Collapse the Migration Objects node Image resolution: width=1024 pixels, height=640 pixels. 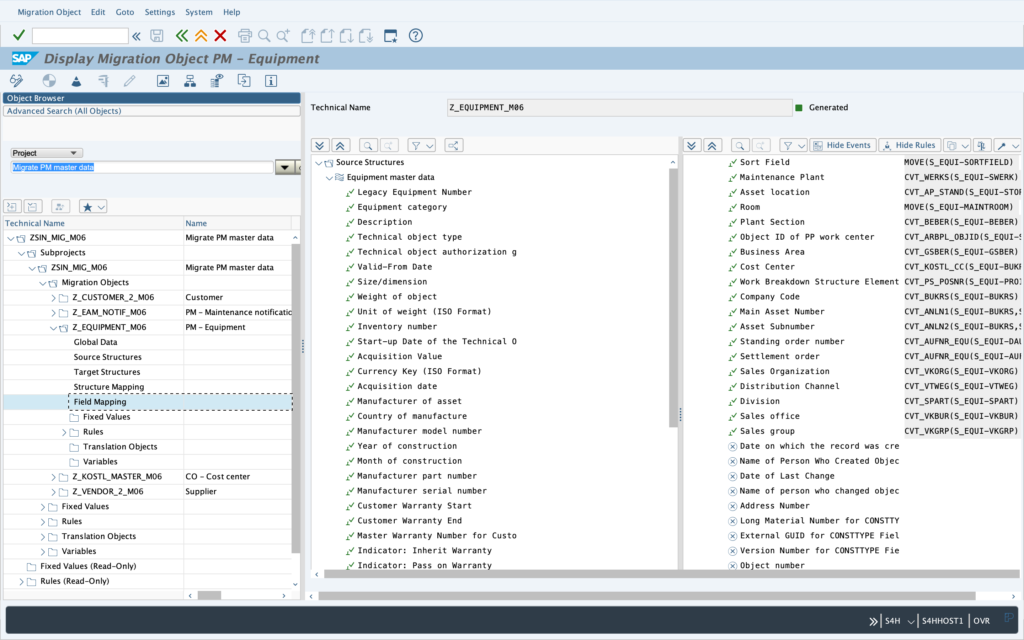coord(43,283)
